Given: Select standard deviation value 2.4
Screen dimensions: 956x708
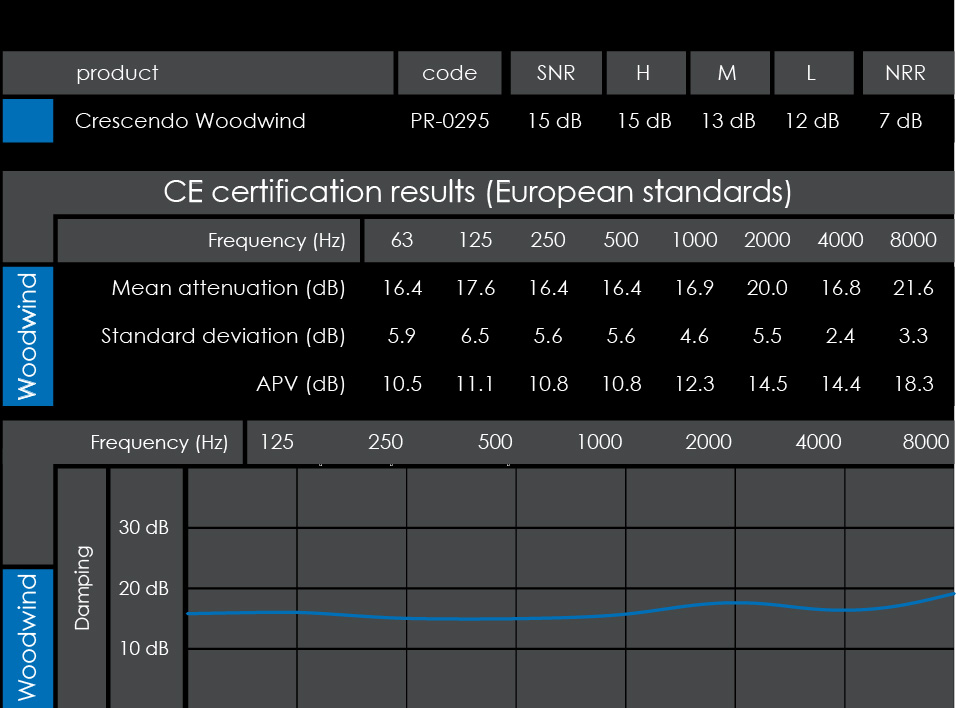Looking at the screenshot, I should pos(840,336).
